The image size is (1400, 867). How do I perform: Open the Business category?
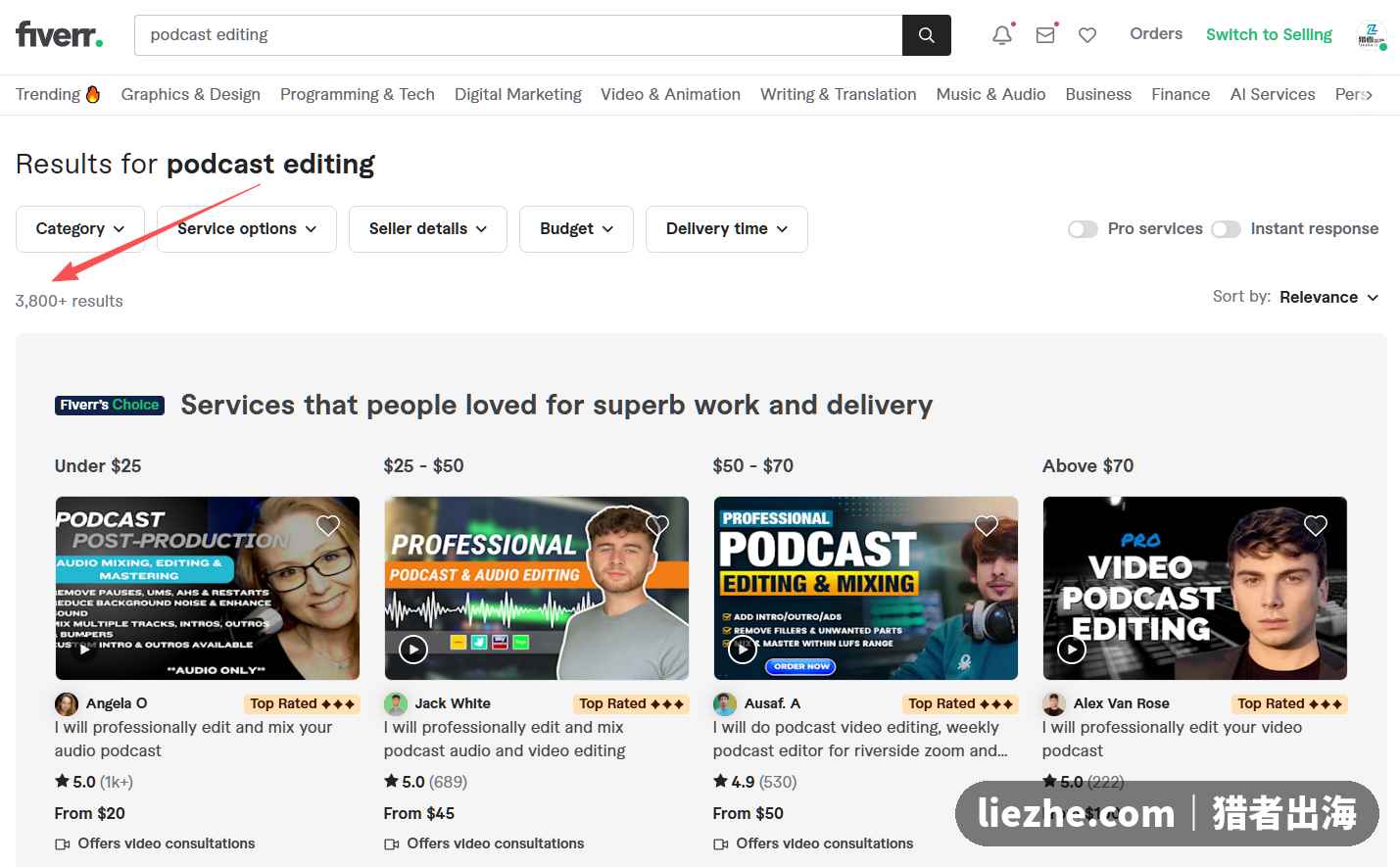(x=1098, y=94)
